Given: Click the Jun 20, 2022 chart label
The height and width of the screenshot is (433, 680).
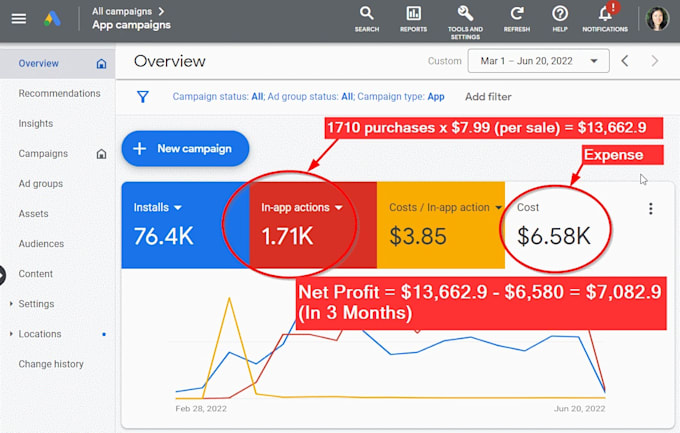Looking at the screenshot, I should [579, 408].
